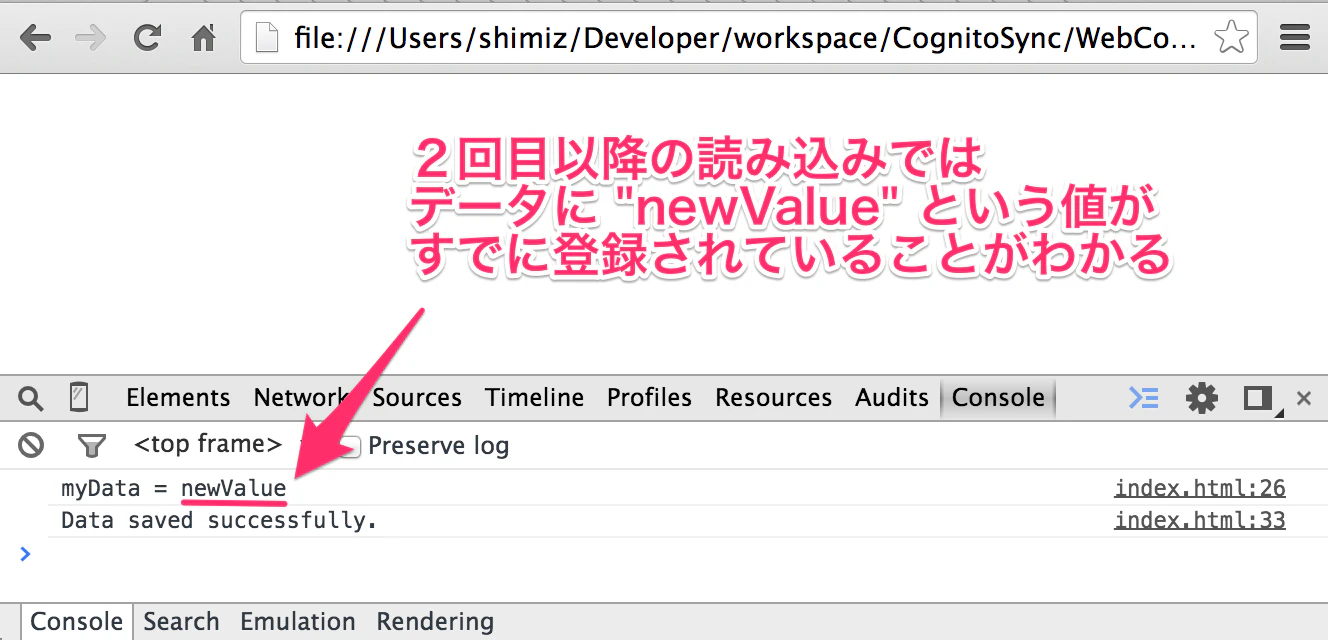Go forward to the next page
This screenshot has width=1328, height=640.
tap(91, 39)
